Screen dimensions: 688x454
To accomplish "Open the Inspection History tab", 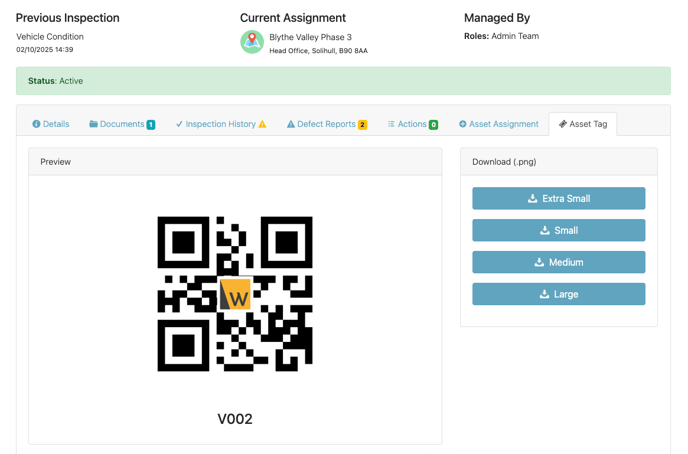I will 220,124.
